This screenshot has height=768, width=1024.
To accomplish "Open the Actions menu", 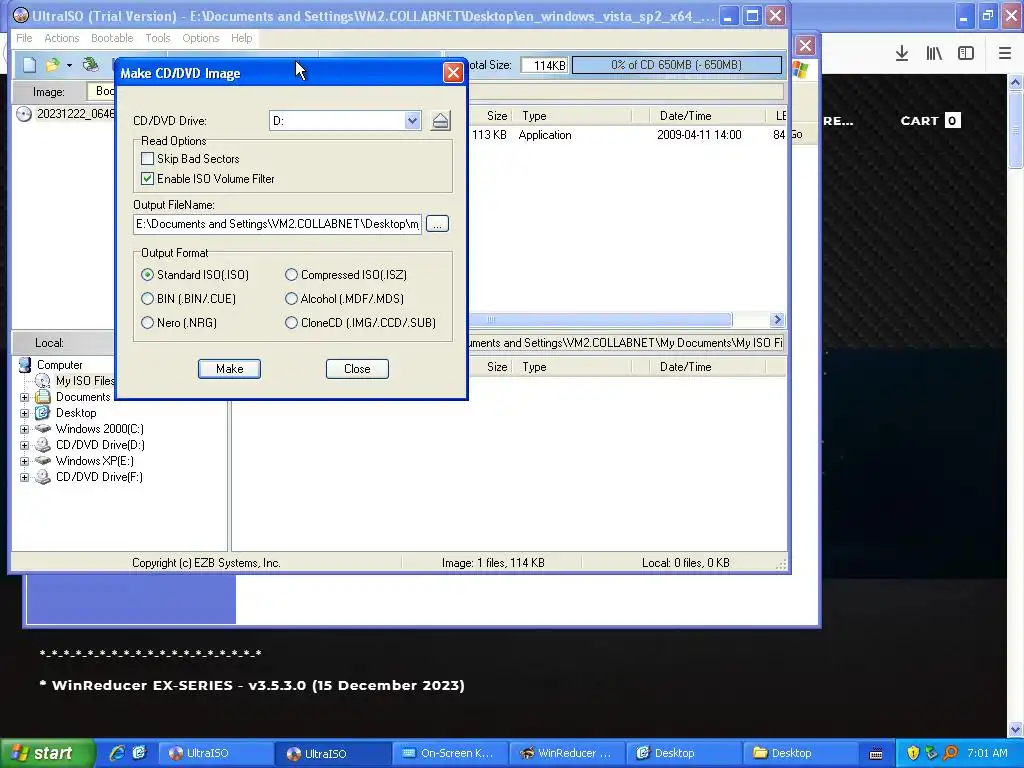I will tap(61, 38).
